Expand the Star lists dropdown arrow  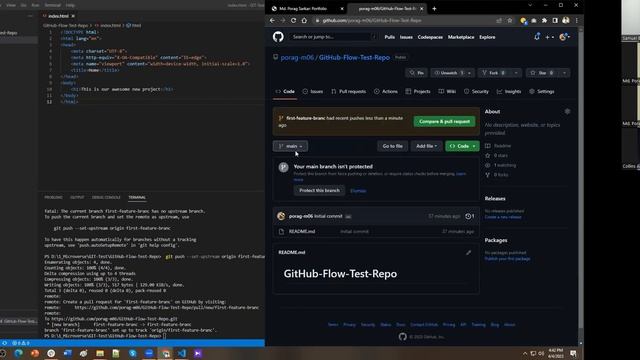tap(564, 73)
